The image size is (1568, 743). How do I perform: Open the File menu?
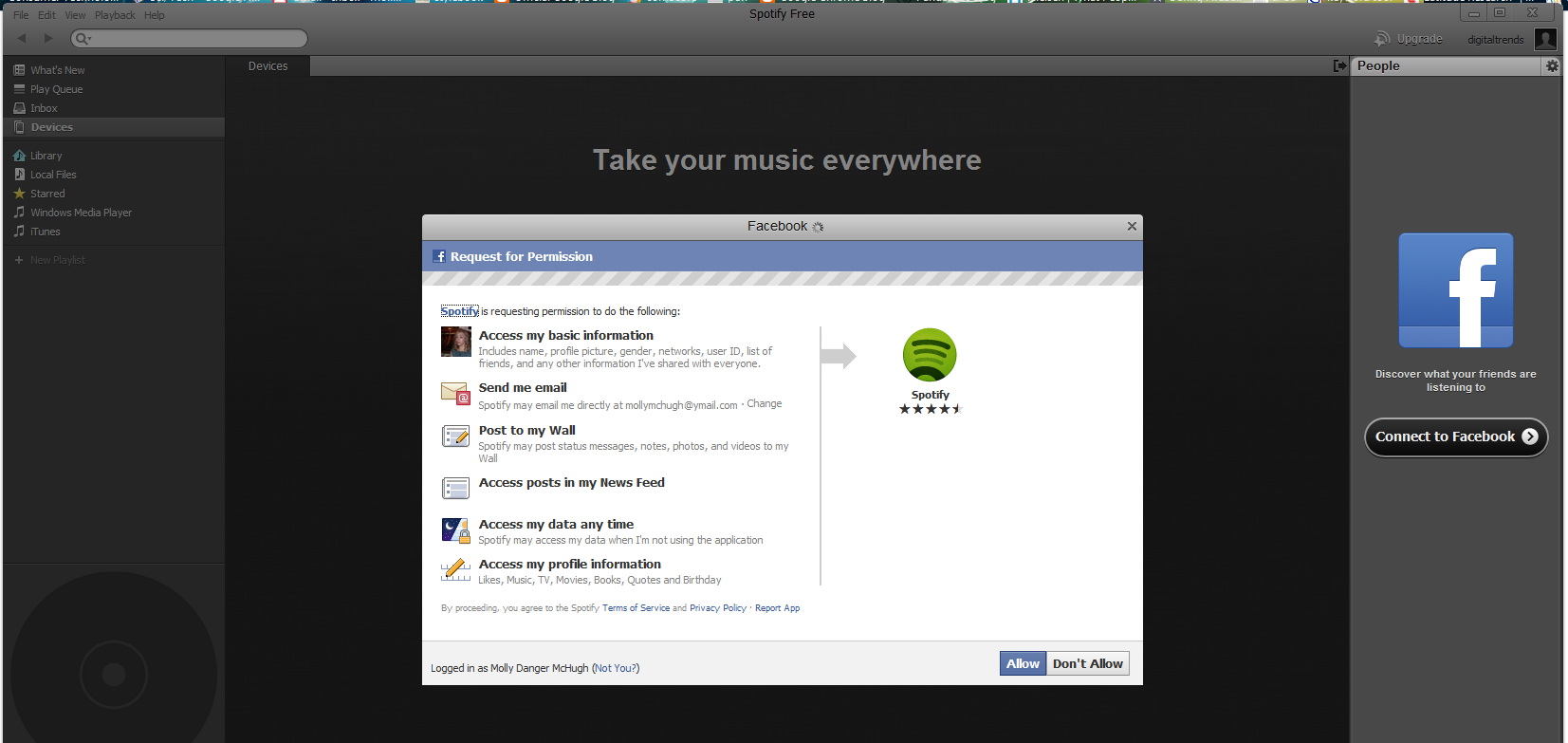point(21,15)
